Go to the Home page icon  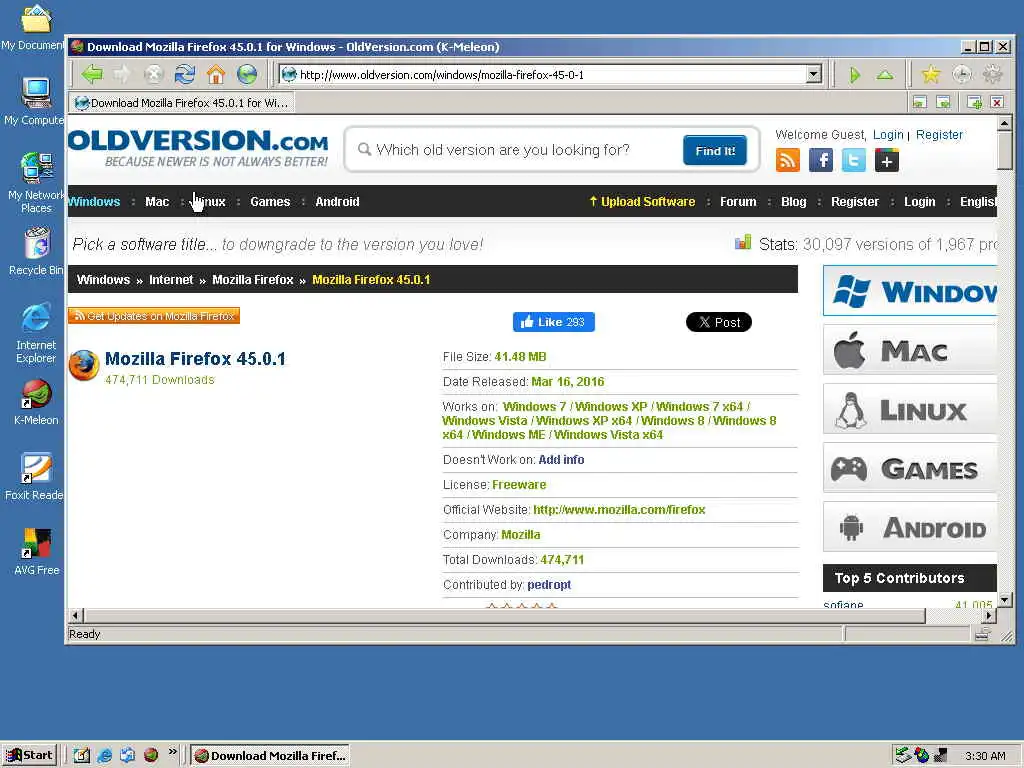[x=216, y=74]
